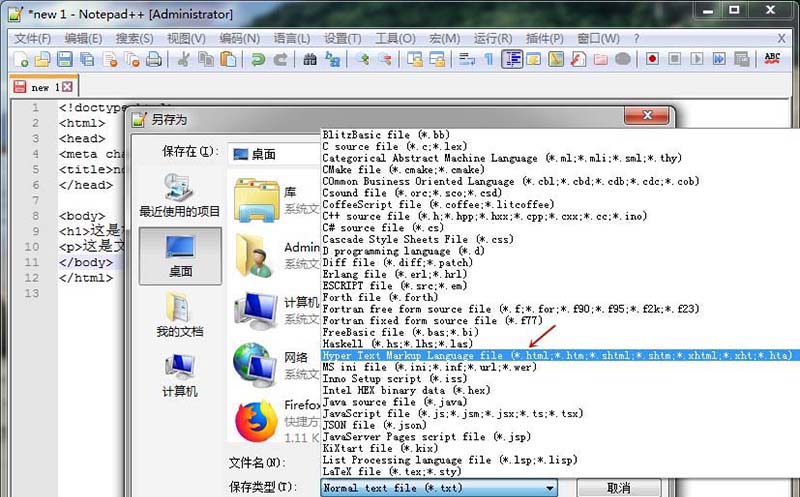The image size is (800, 497).
Task: Select the 库 folder in file list
Action: [x=276, y=200]
